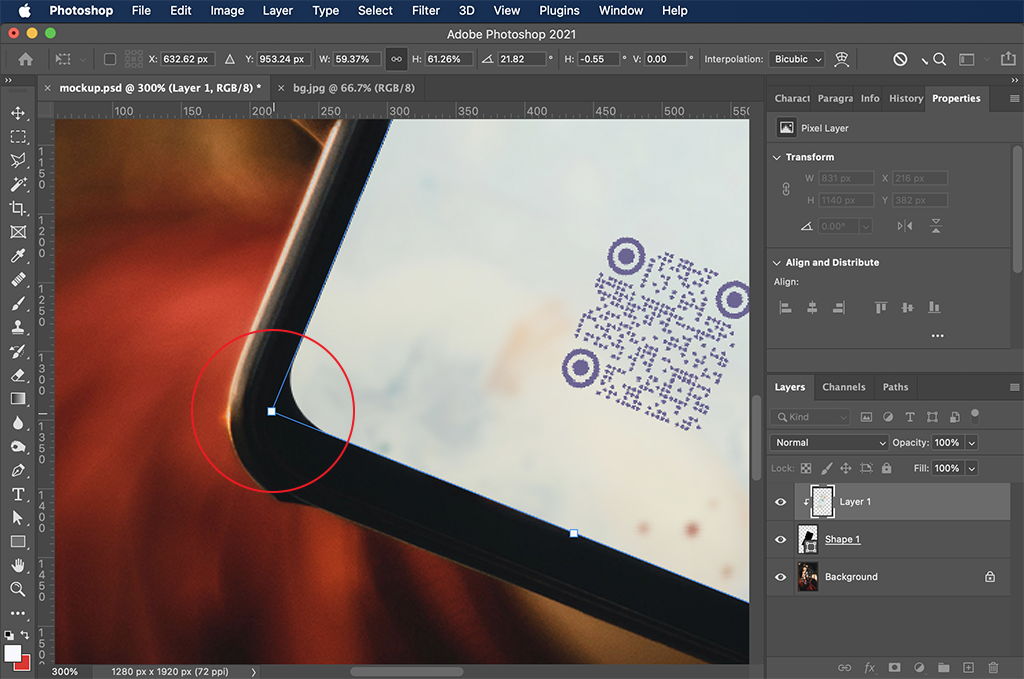Select the Pen tool

point(18,470)
